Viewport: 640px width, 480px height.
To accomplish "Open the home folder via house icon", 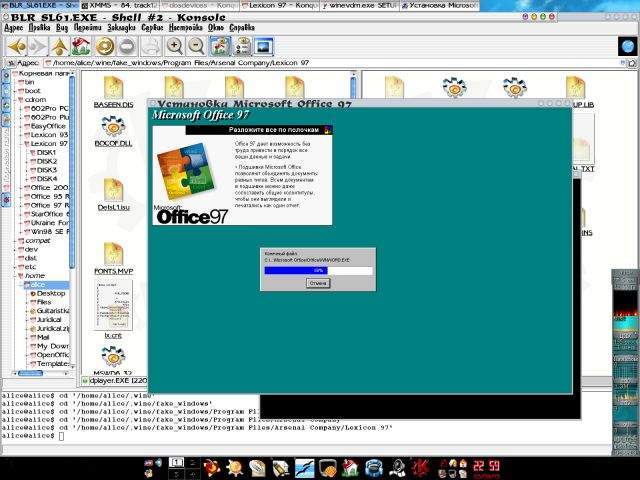I will coord(81,46).
